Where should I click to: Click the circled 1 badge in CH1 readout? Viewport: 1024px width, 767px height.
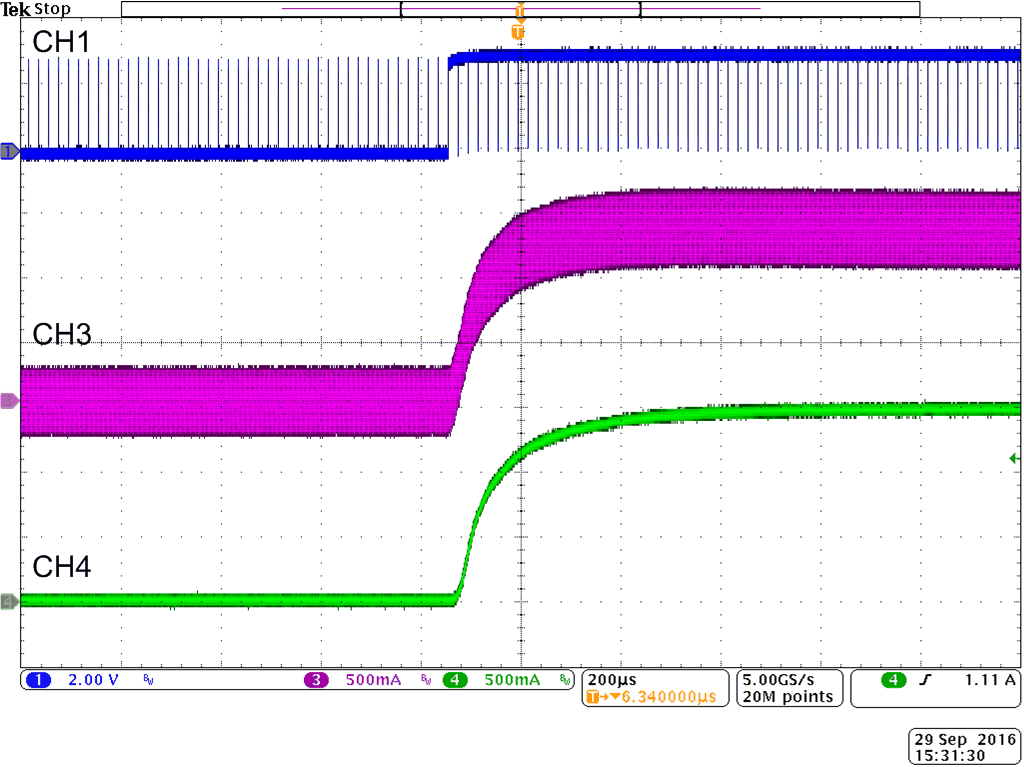point(38,680)
